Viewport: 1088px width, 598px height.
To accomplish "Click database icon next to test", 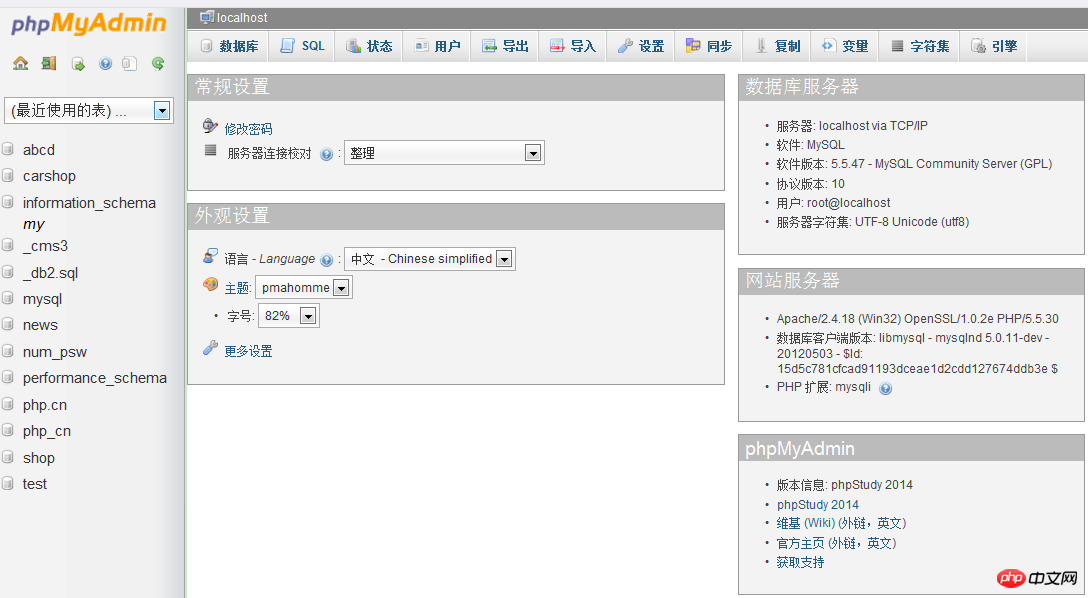I will coord(8,483).
